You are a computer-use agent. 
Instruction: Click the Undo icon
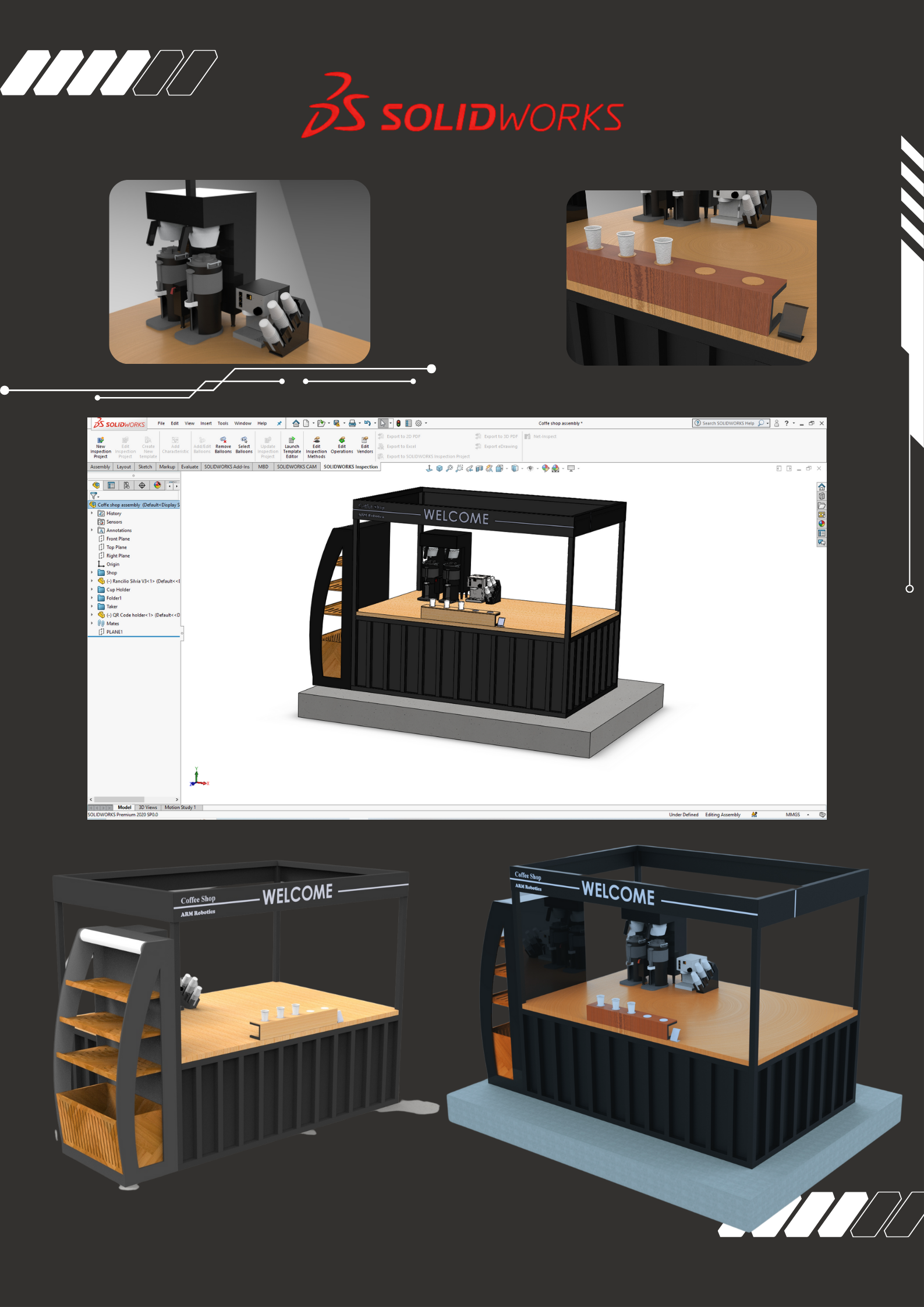pos(367,423)
